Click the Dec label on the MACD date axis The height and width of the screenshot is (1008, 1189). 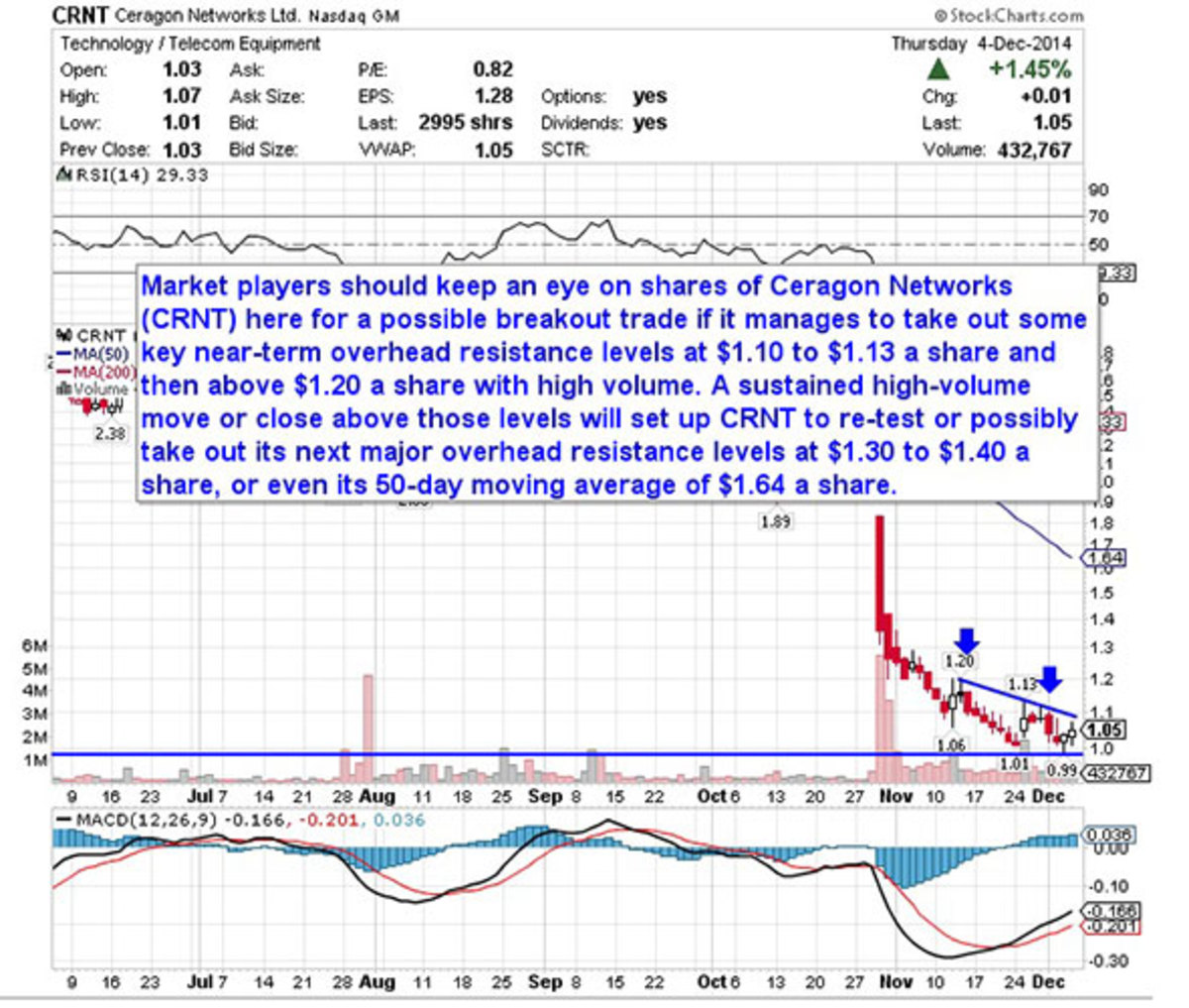1049,982
